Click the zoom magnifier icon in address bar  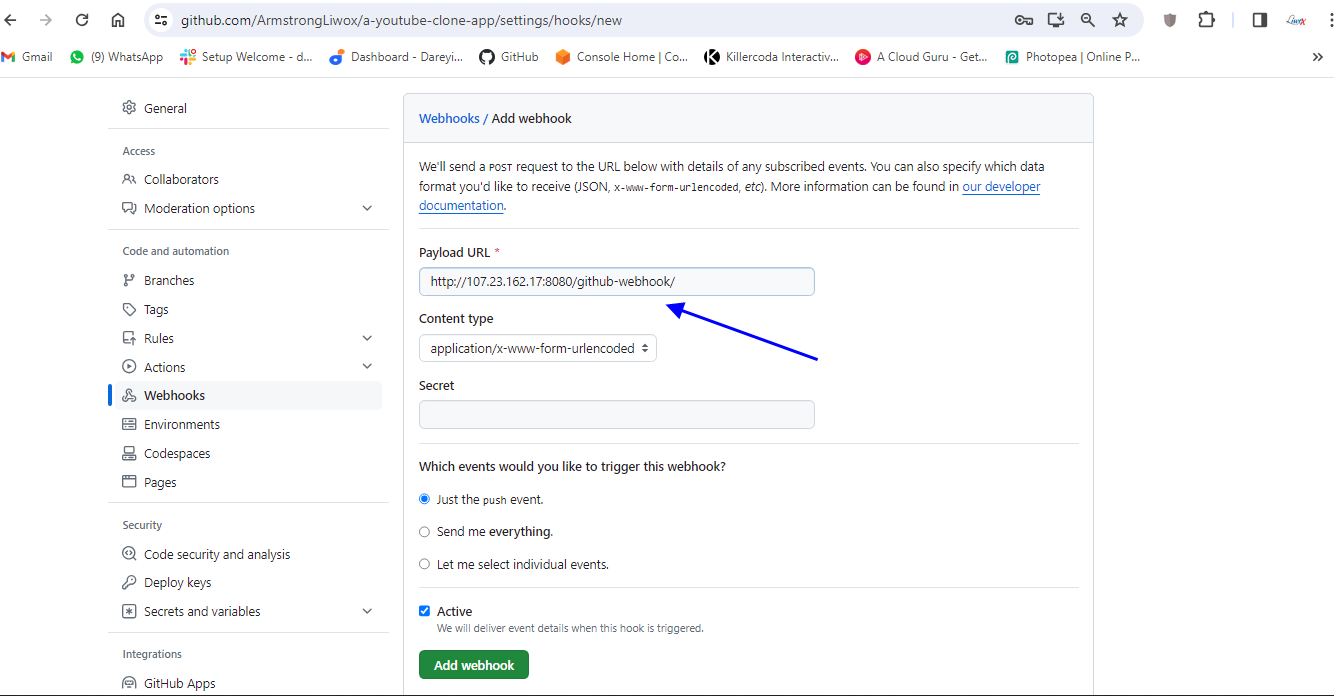[1088, 20]
